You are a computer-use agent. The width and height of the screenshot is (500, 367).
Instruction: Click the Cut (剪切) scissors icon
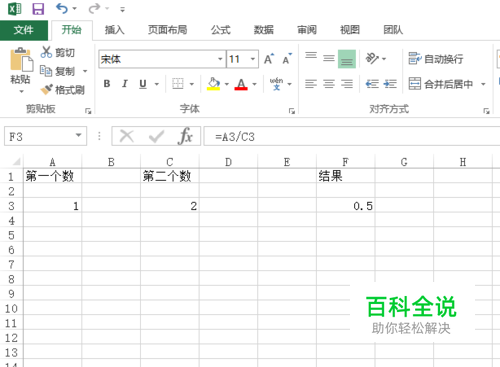pos(46,52)
